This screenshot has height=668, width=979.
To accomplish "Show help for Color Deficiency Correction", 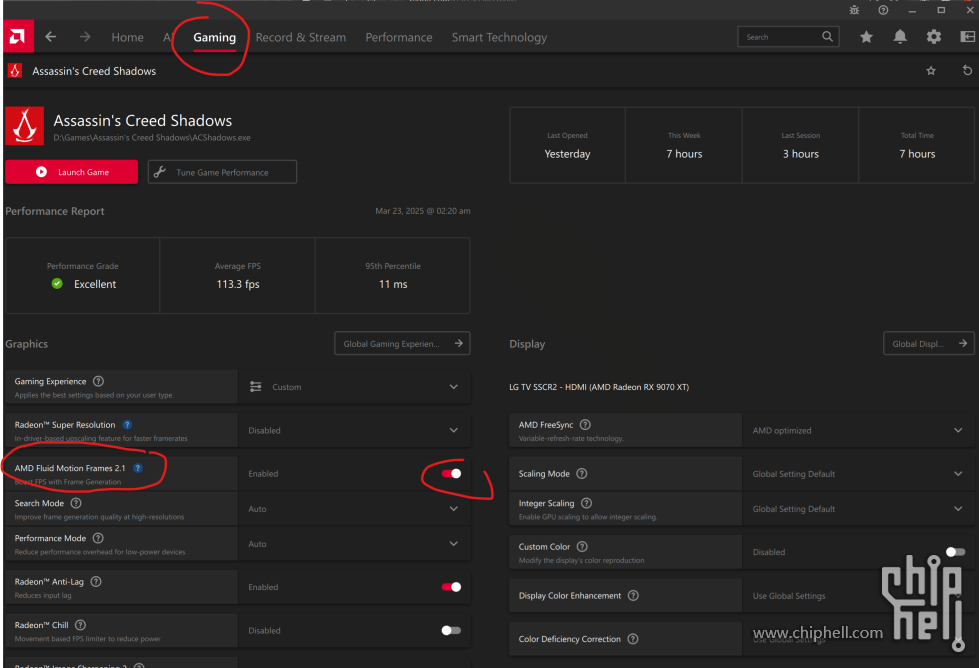I will tap(632, 639).
